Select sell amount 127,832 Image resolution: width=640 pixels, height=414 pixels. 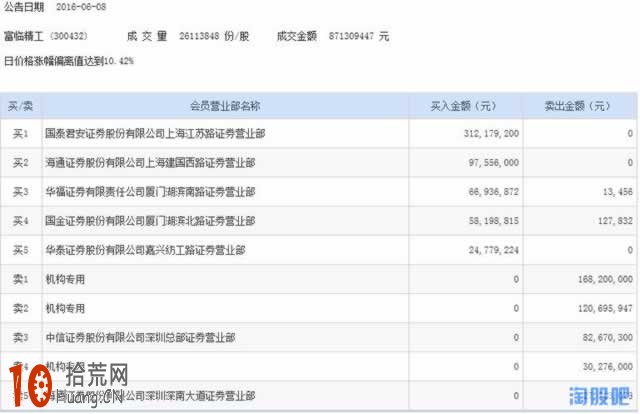coord(616,221)
